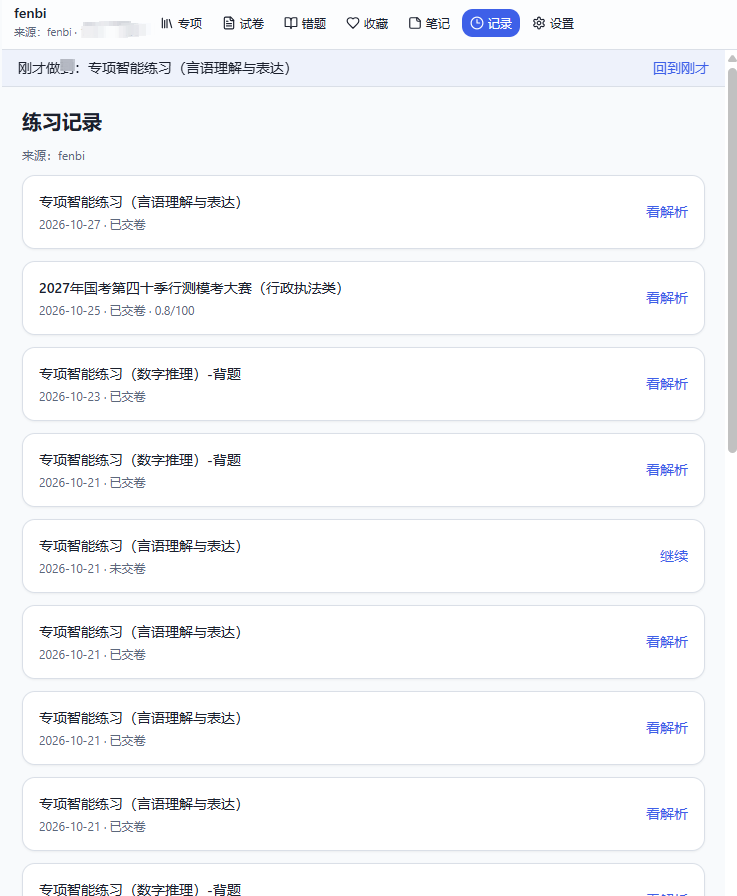
Task: Click the 2026-10-27 · 已交卷 date line
Action: (92, 225)
